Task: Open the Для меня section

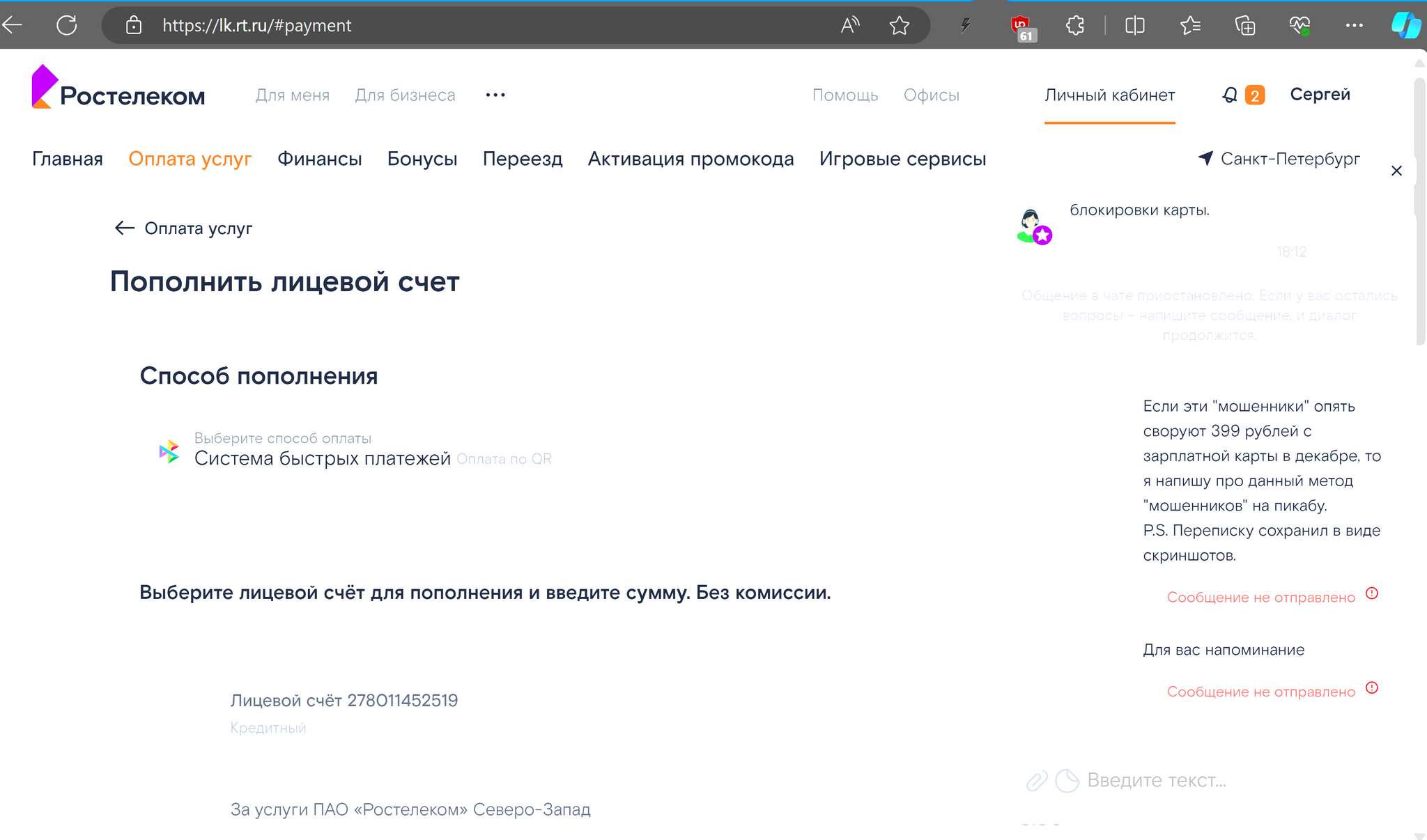Action: (293, 95)
